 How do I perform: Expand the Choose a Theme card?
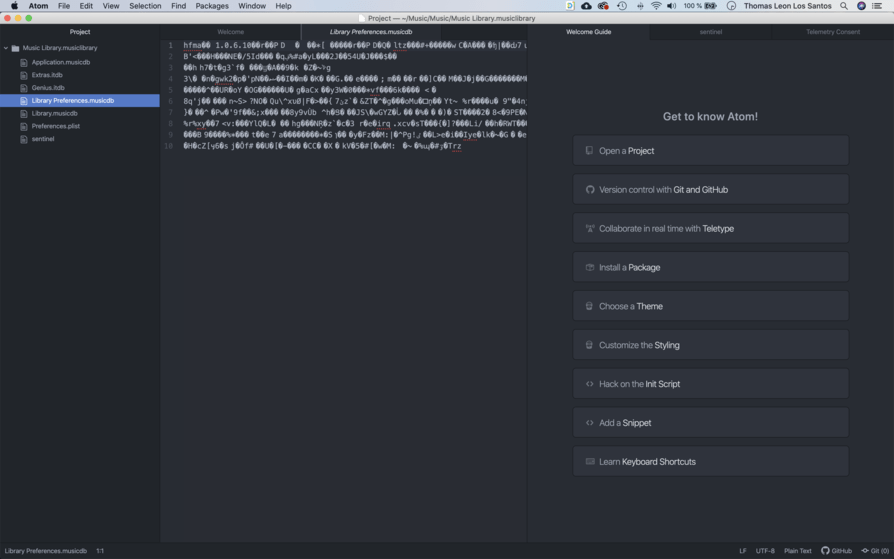710,306
